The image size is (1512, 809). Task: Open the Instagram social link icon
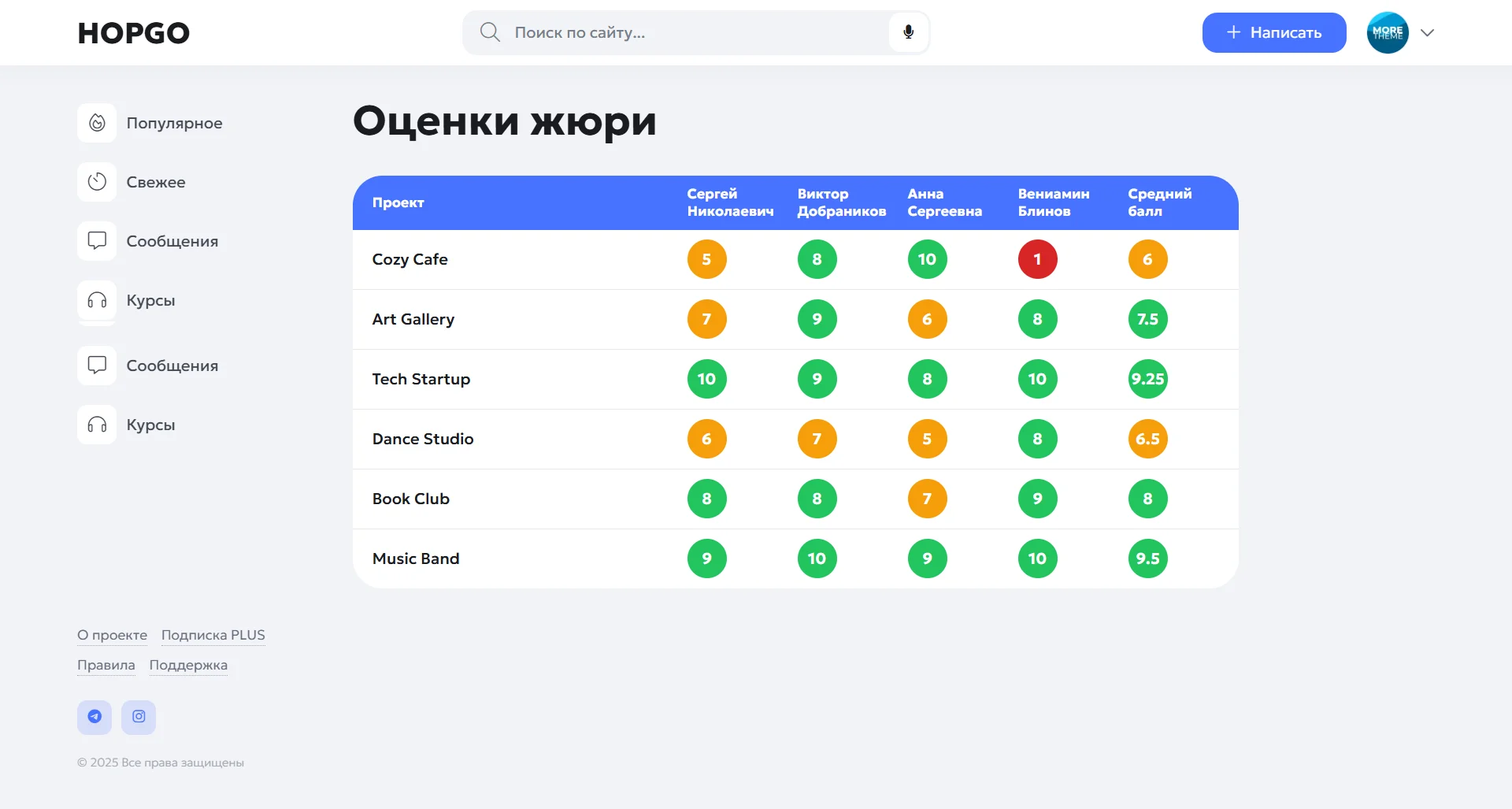[139, 717]
